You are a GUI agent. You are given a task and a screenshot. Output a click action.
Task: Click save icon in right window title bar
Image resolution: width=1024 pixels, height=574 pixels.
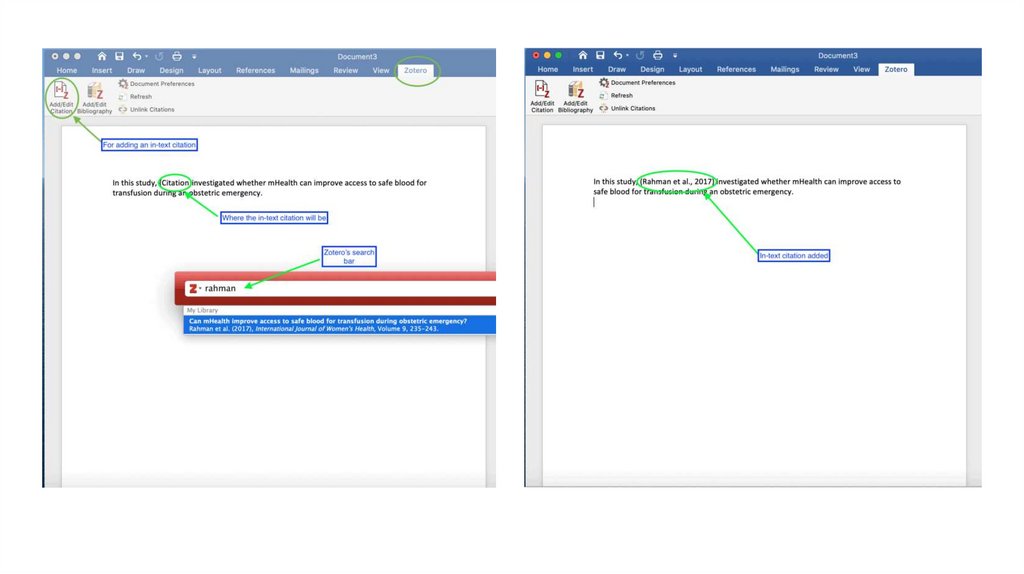coord(600,56)
